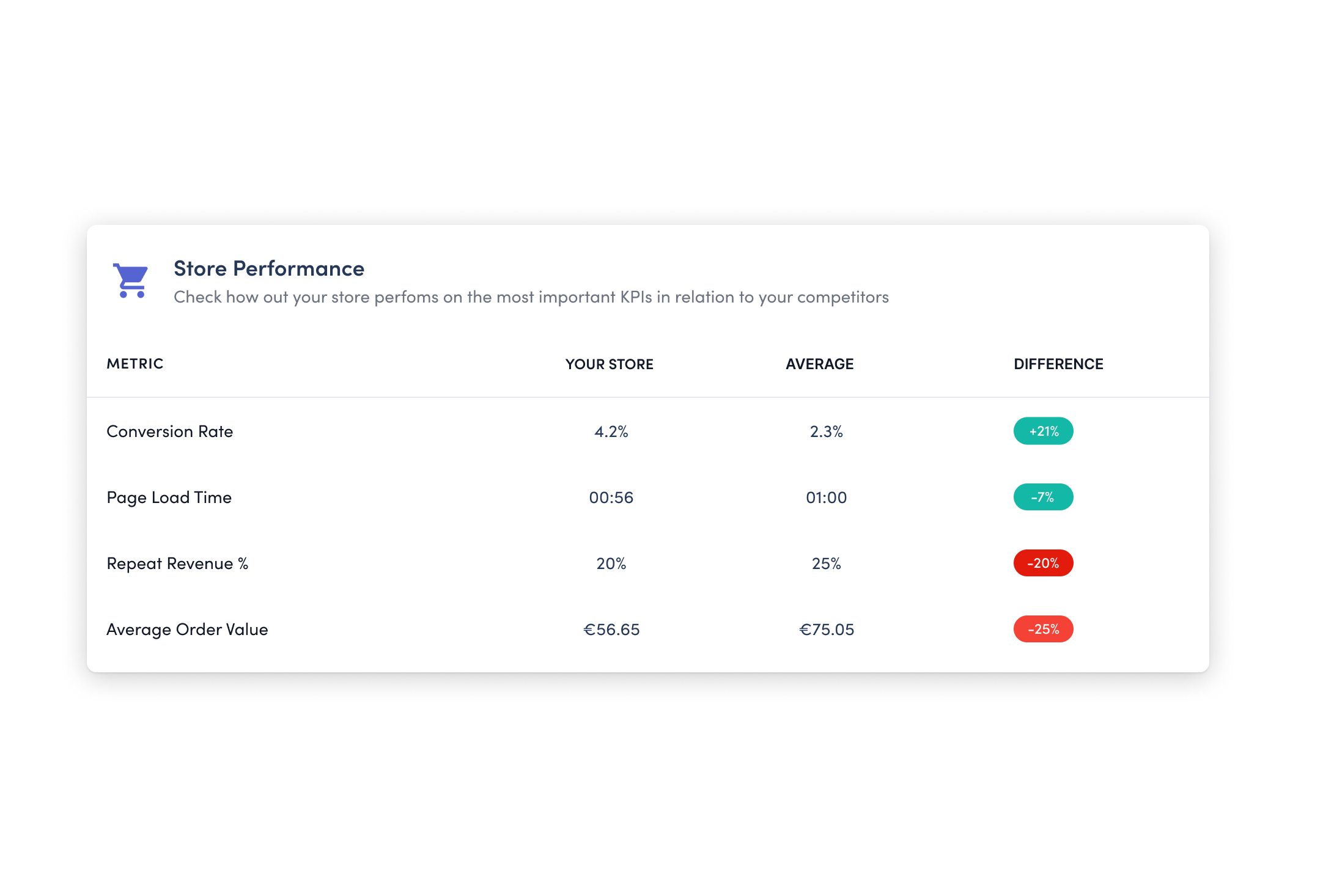Click the red -25% difference badge
Viewport: 1323px width, 896px height.
coord(1043,629)
